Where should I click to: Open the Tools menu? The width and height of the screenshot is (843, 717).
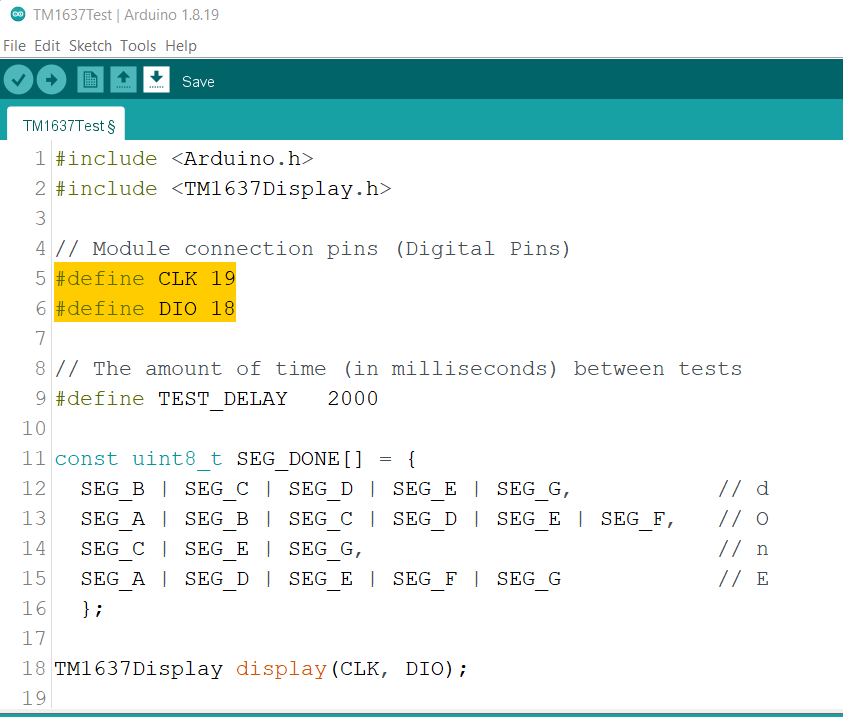[138, 46]
